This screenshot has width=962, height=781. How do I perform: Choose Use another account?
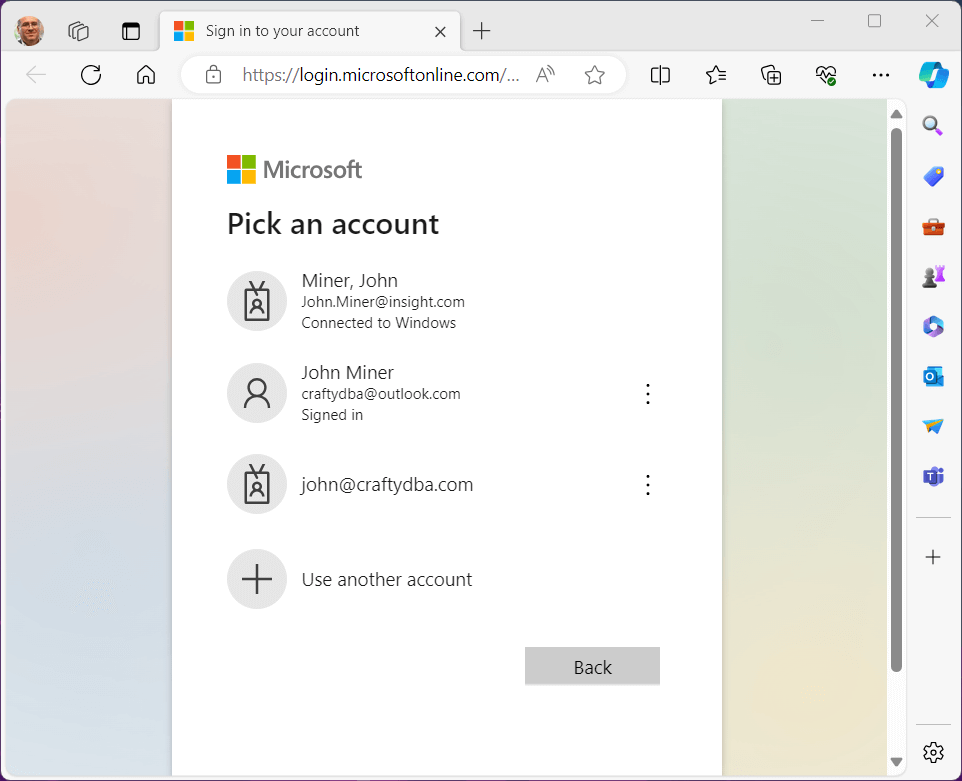386,580
